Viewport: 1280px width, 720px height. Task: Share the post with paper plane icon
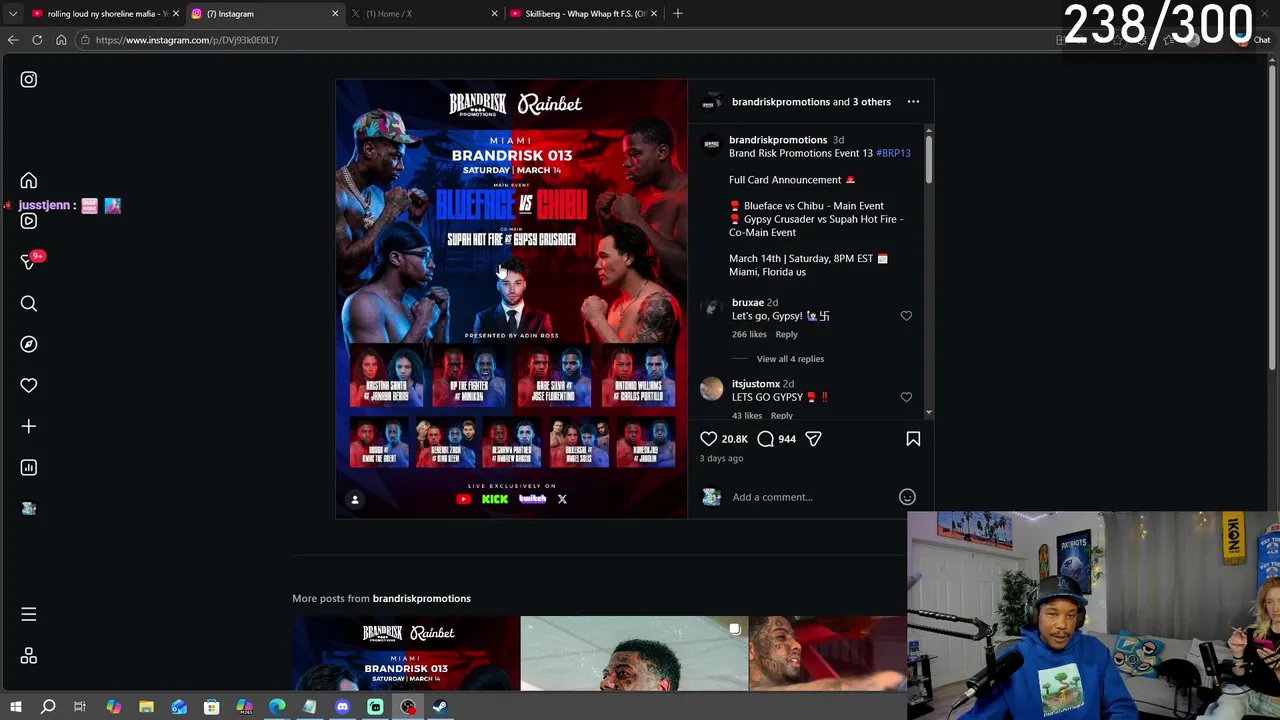tap(813, 438)
